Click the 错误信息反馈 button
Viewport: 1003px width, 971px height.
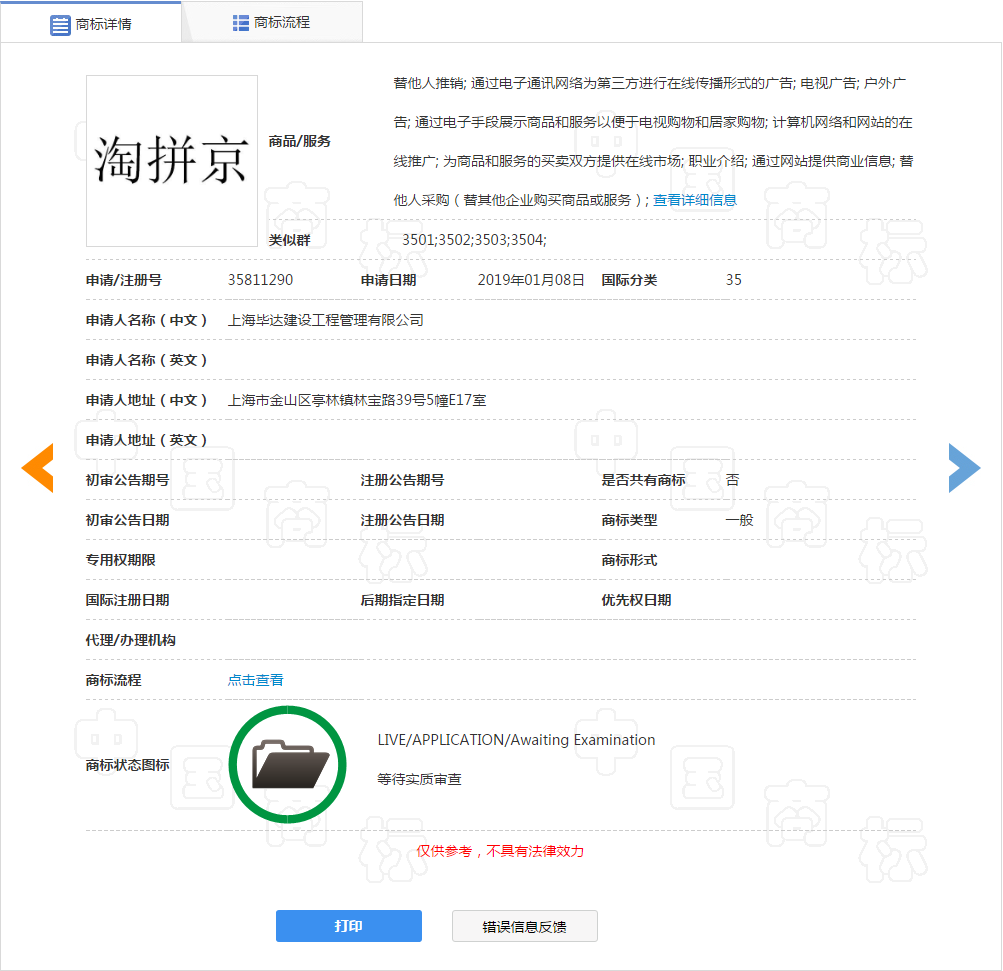tap(525, 926)
